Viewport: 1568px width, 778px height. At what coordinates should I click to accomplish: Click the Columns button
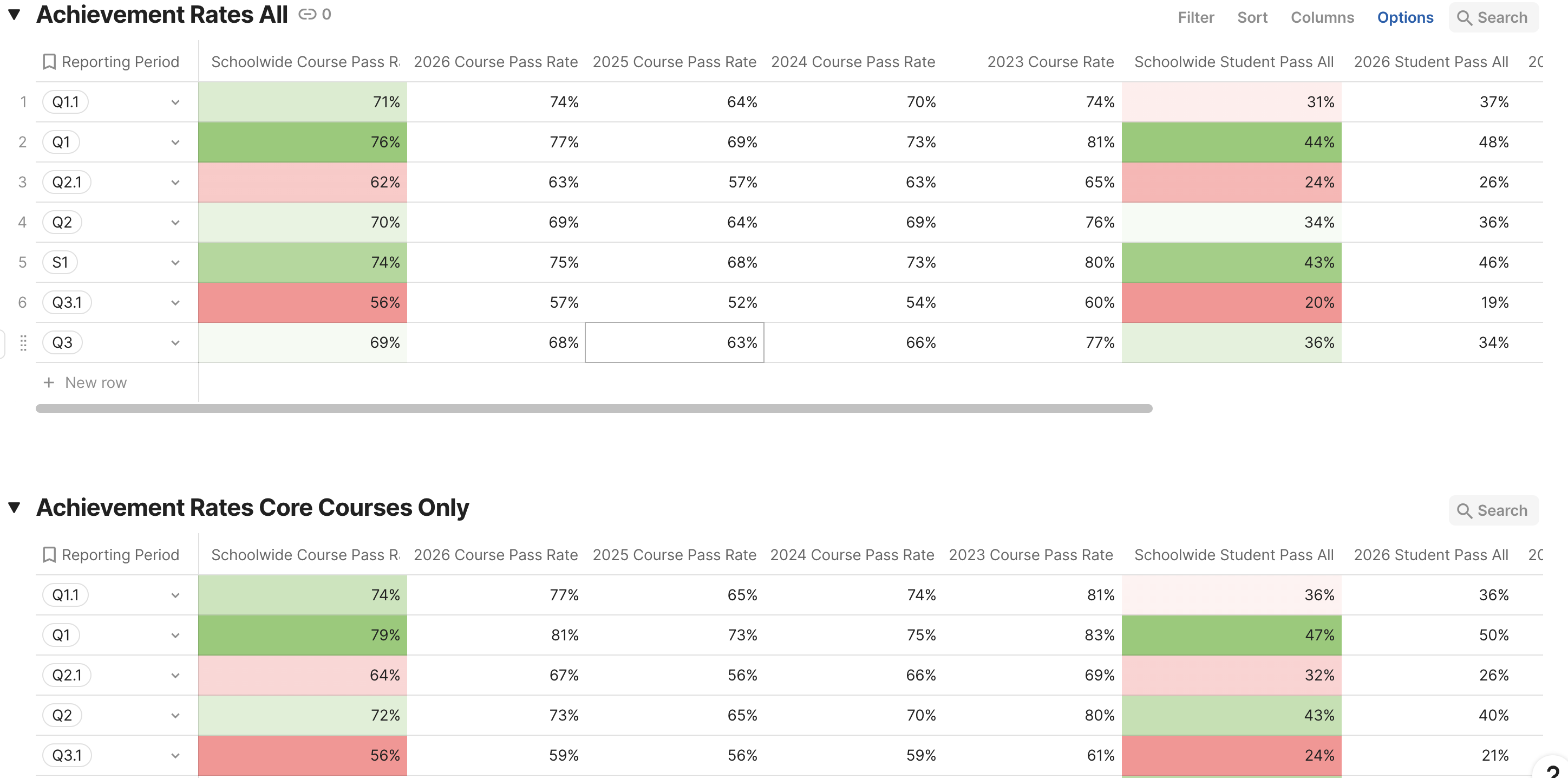pyautogui.click(x=1322, y=18)
